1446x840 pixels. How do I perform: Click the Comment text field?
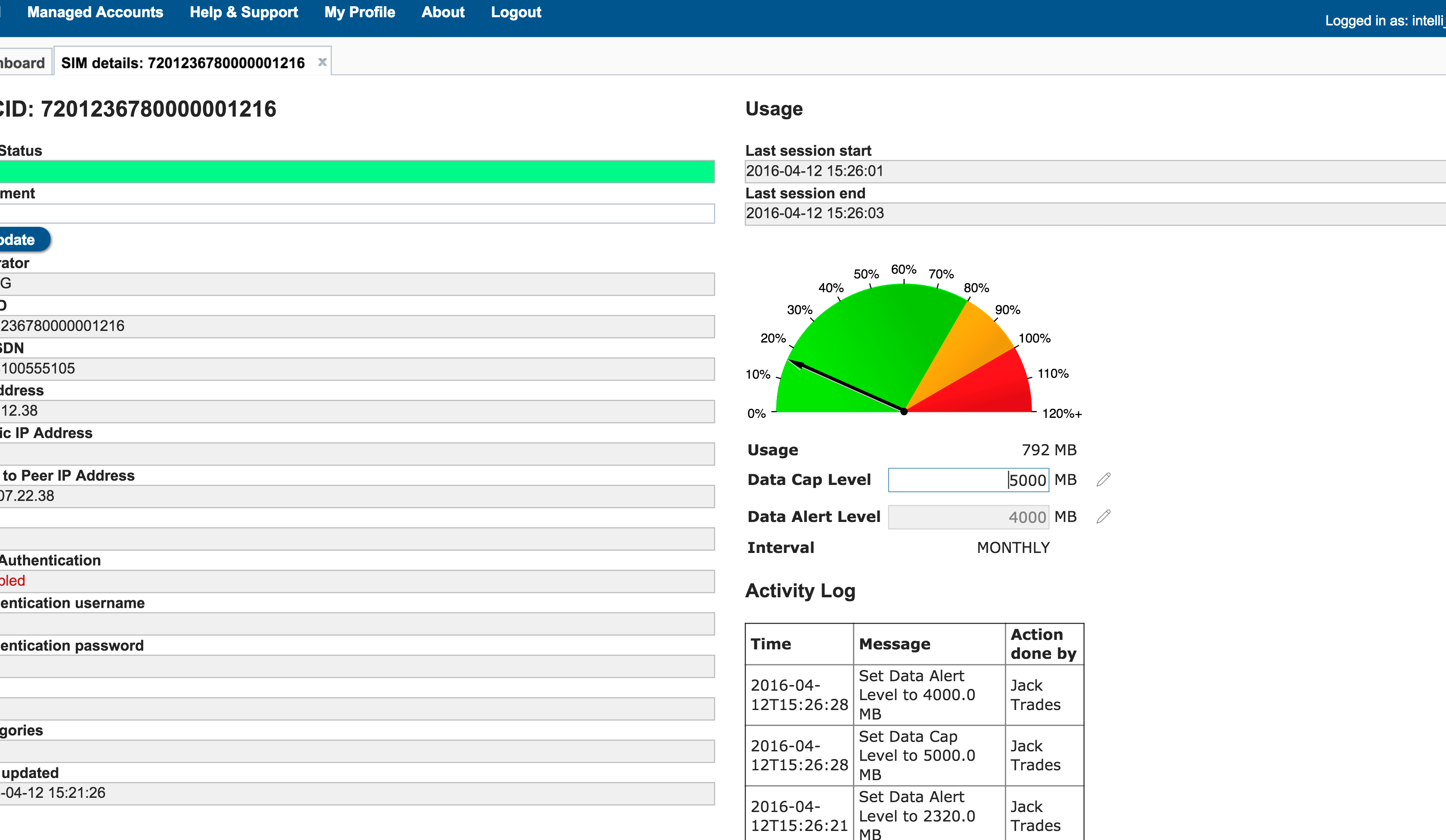pyautogui.click(x=357, y=213)
